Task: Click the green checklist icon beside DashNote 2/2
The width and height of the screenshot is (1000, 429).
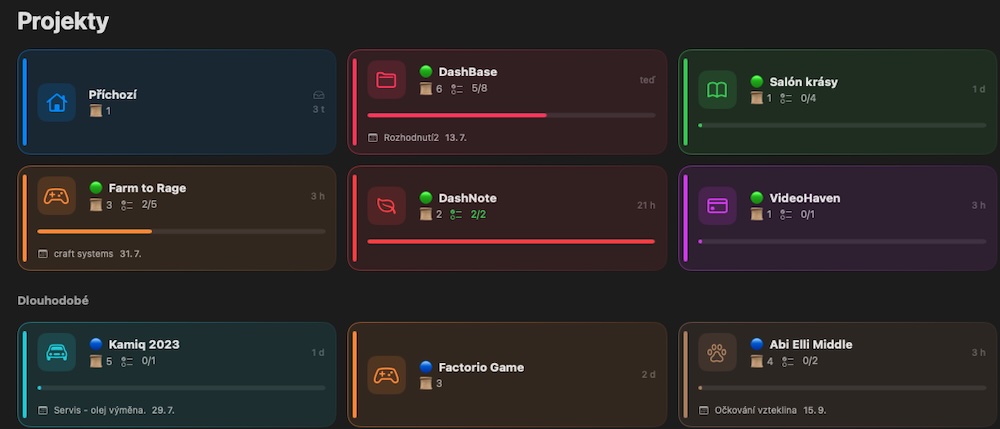Action: (x=457, y=215)
